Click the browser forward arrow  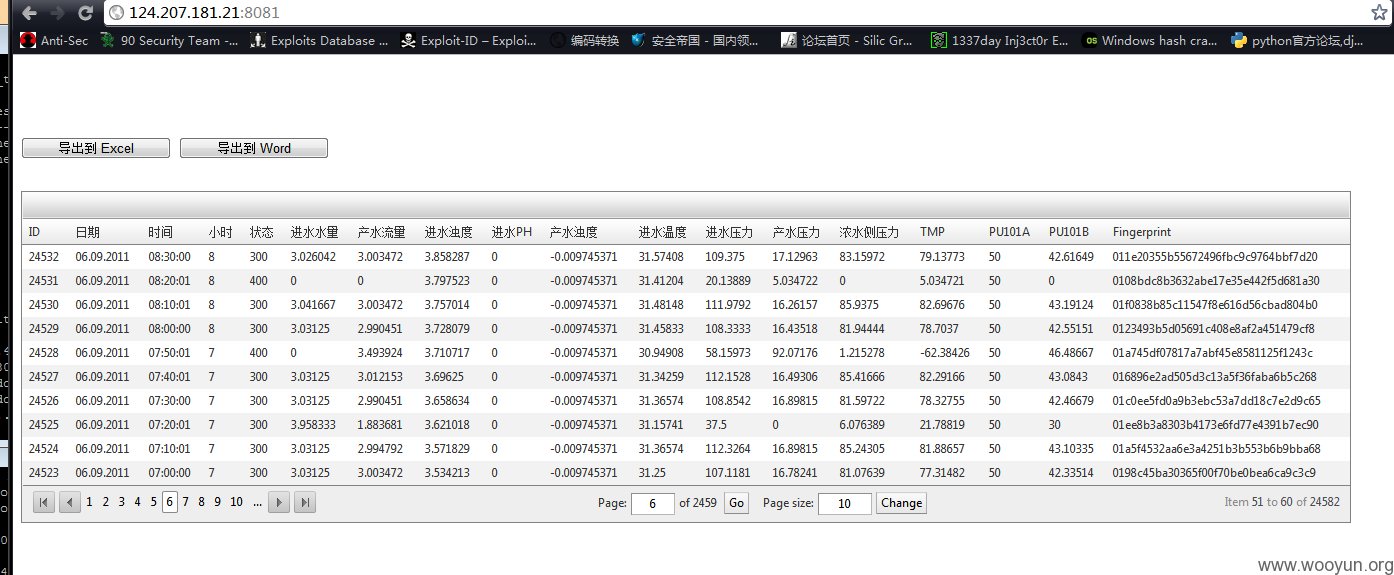(57, 13)
